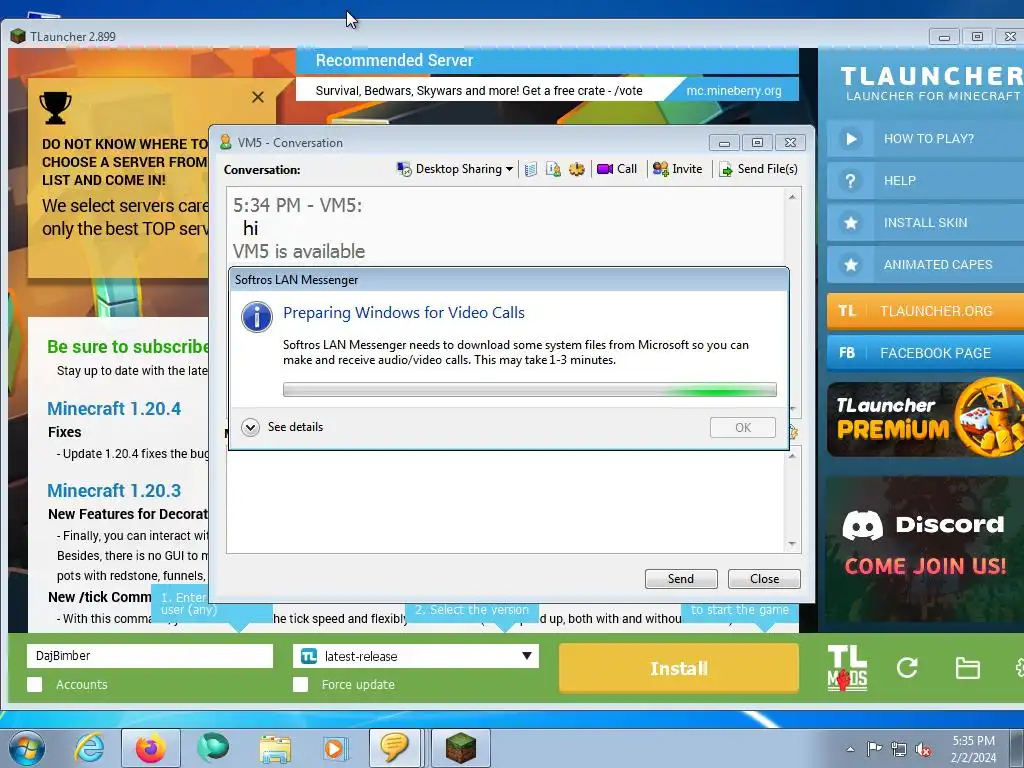1024x768 pixels.
Task: Click Softros LAN Messenger taskbar icon
Action: (394, 748)
